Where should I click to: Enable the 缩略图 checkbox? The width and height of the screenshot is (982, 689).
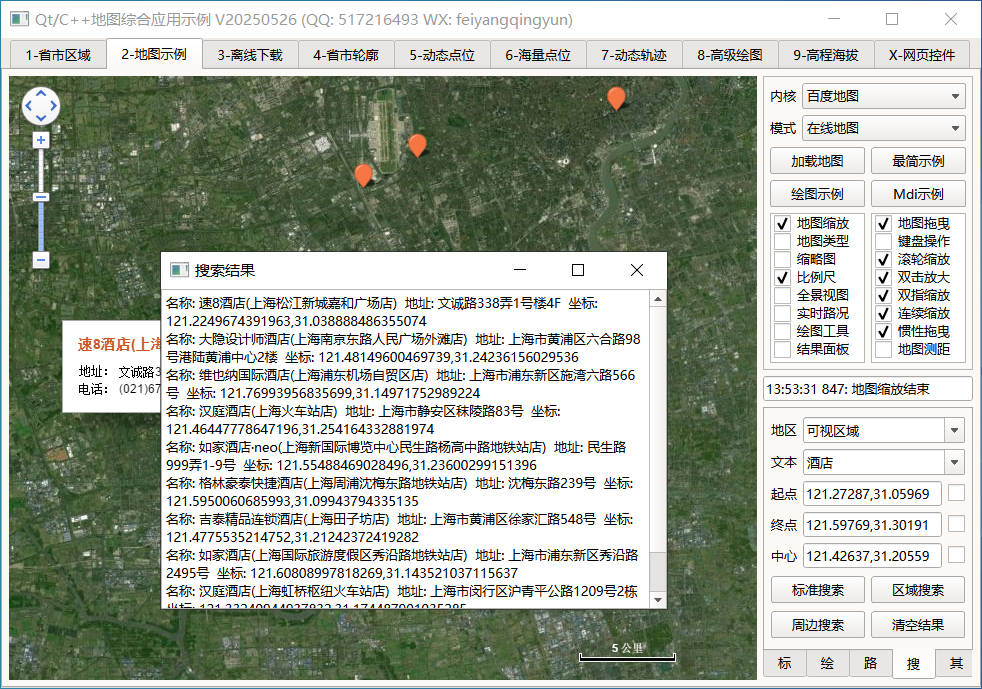[782, 259]
